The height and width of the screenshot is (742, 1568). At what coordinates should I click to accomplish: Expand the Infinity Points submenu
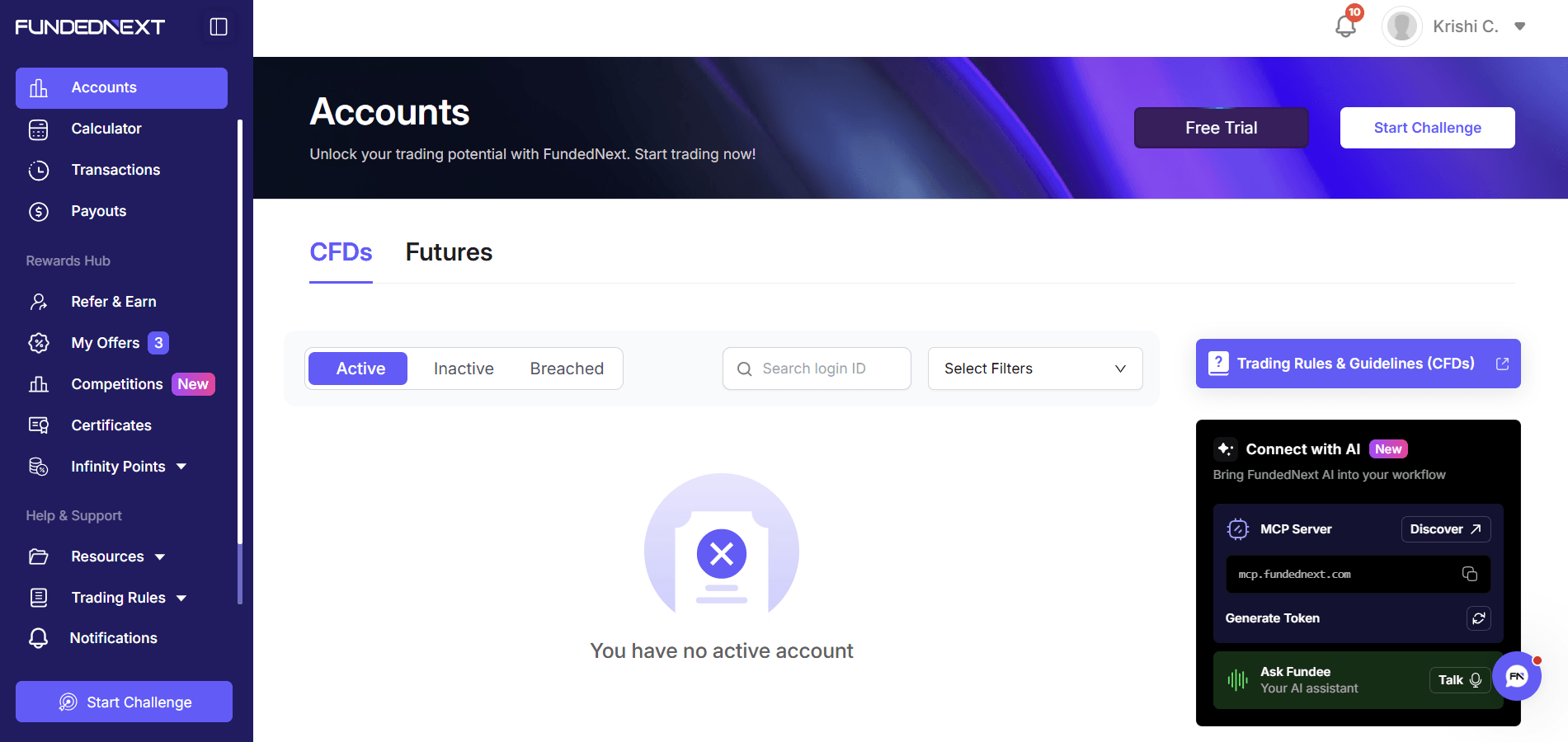pyautogui.click(x=181, y=467)
